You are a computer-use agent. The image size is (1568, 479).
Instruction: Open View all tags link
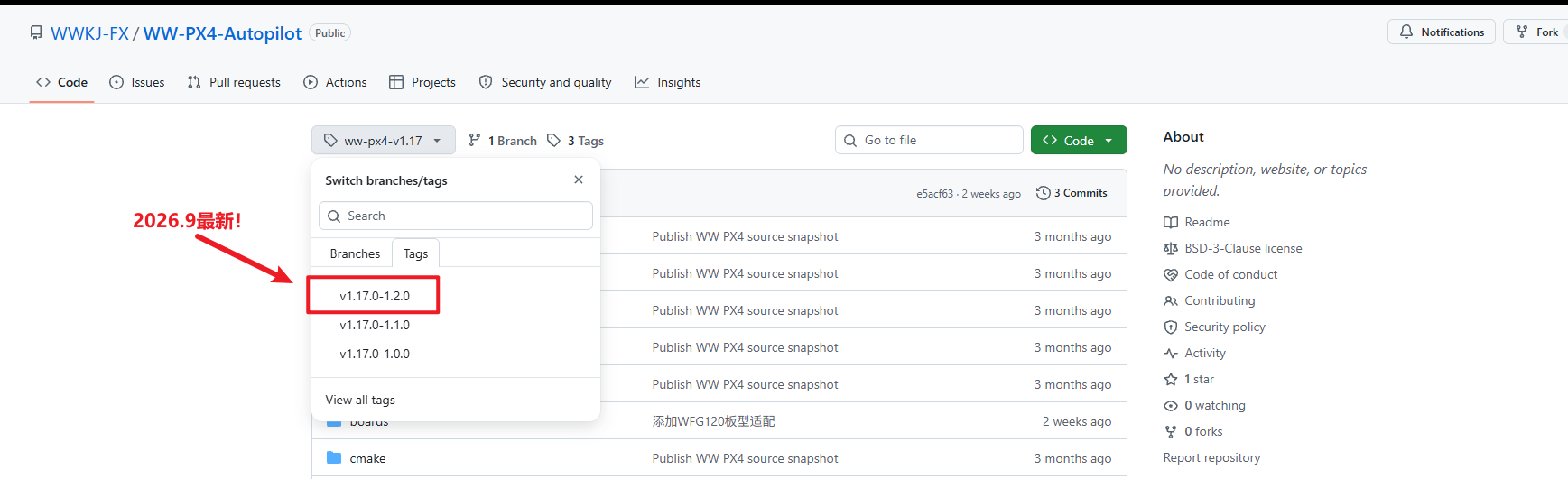pos(360,400)
